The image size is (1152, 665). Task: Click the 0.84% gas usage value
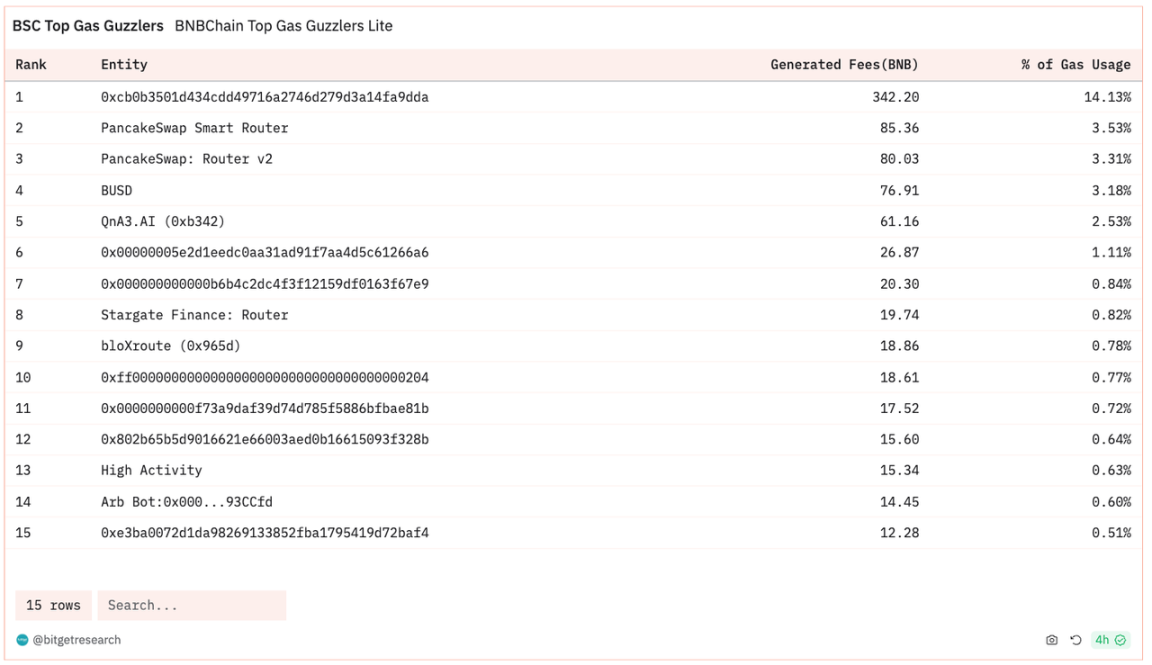(x=1111, y=284)
